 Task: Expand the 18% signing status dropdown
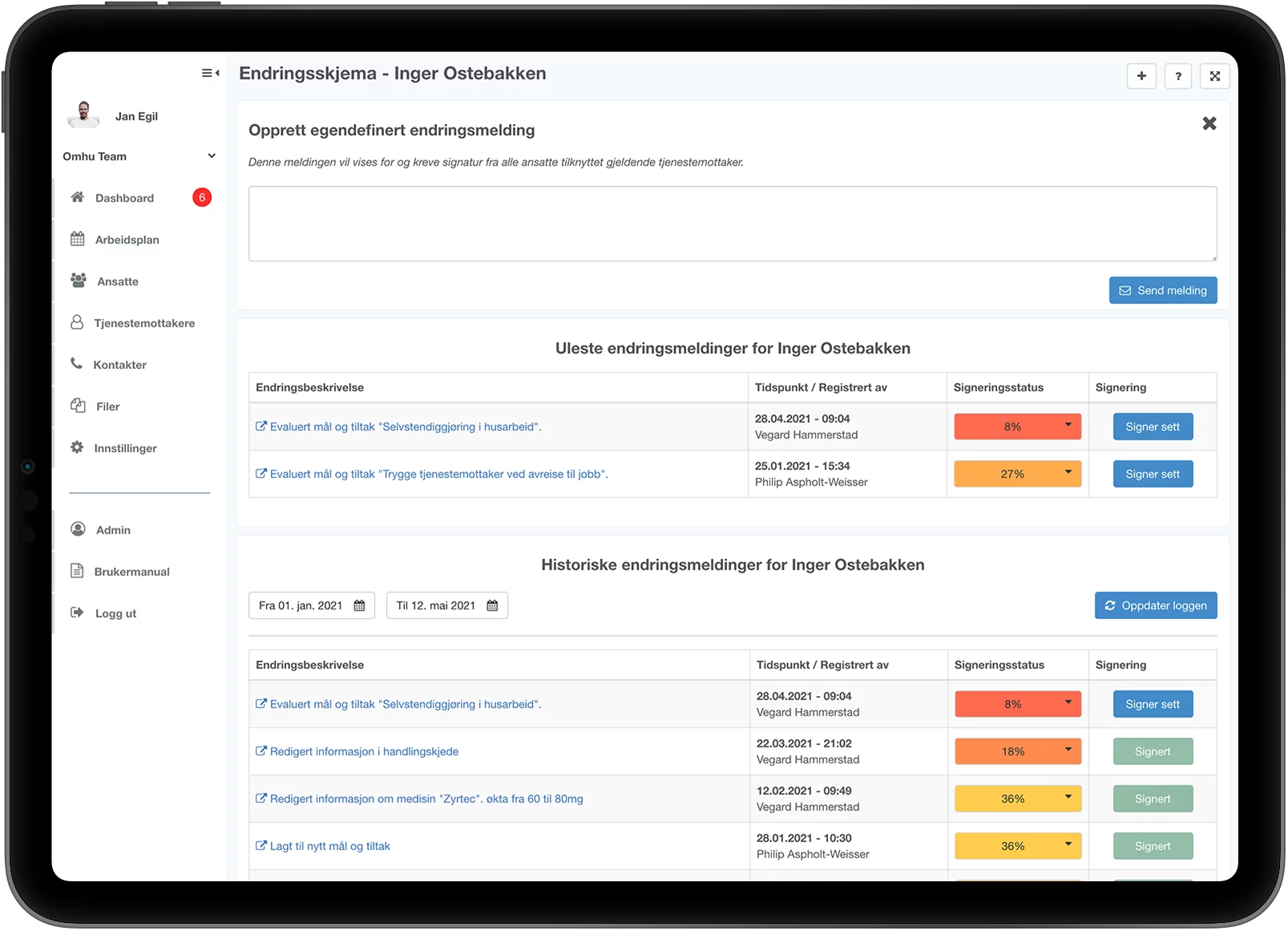(1068, 751)
